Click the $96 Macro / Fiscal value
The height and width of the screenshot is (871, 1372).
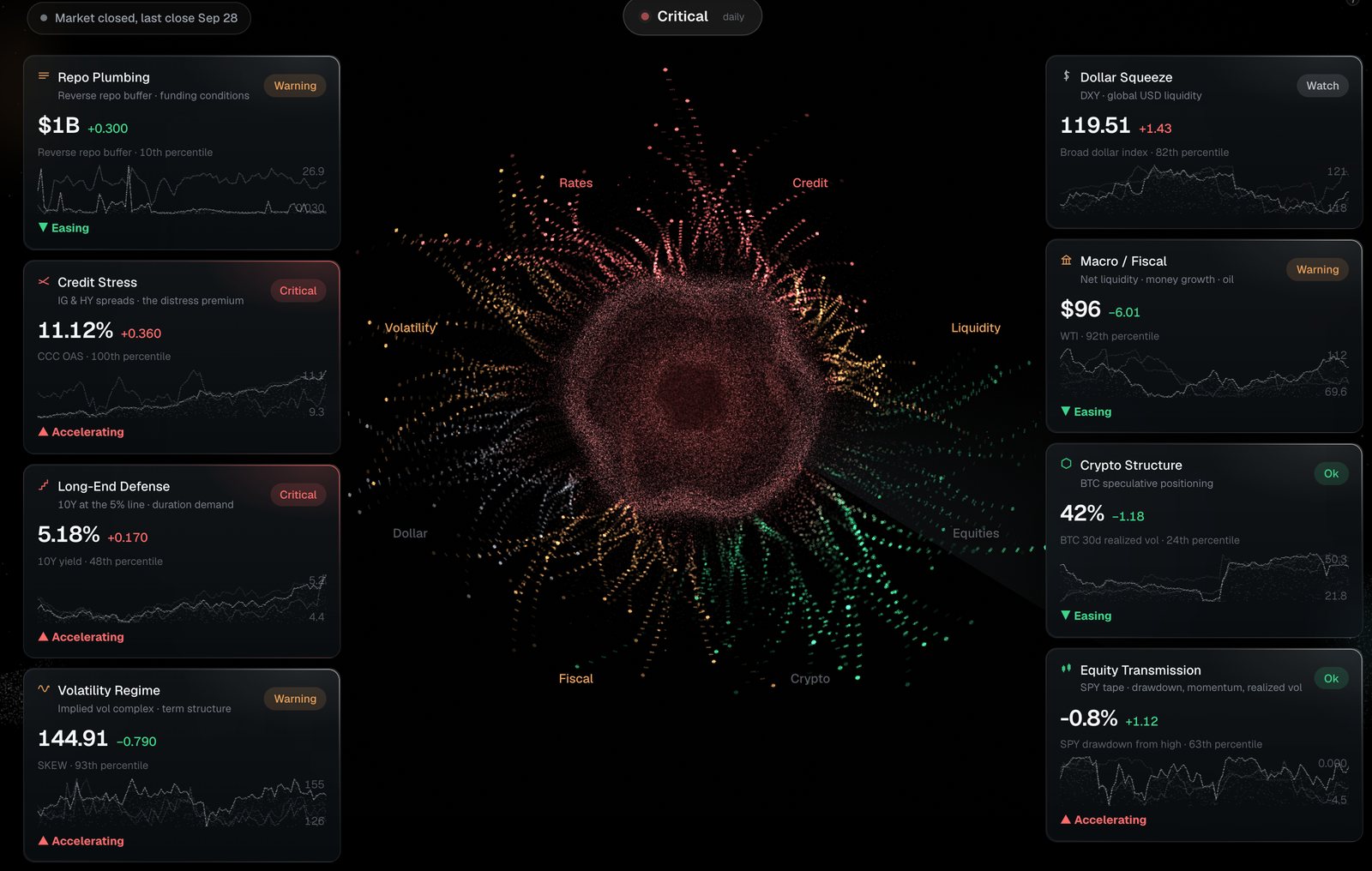pyautogui.click(x=1080, y=309)
